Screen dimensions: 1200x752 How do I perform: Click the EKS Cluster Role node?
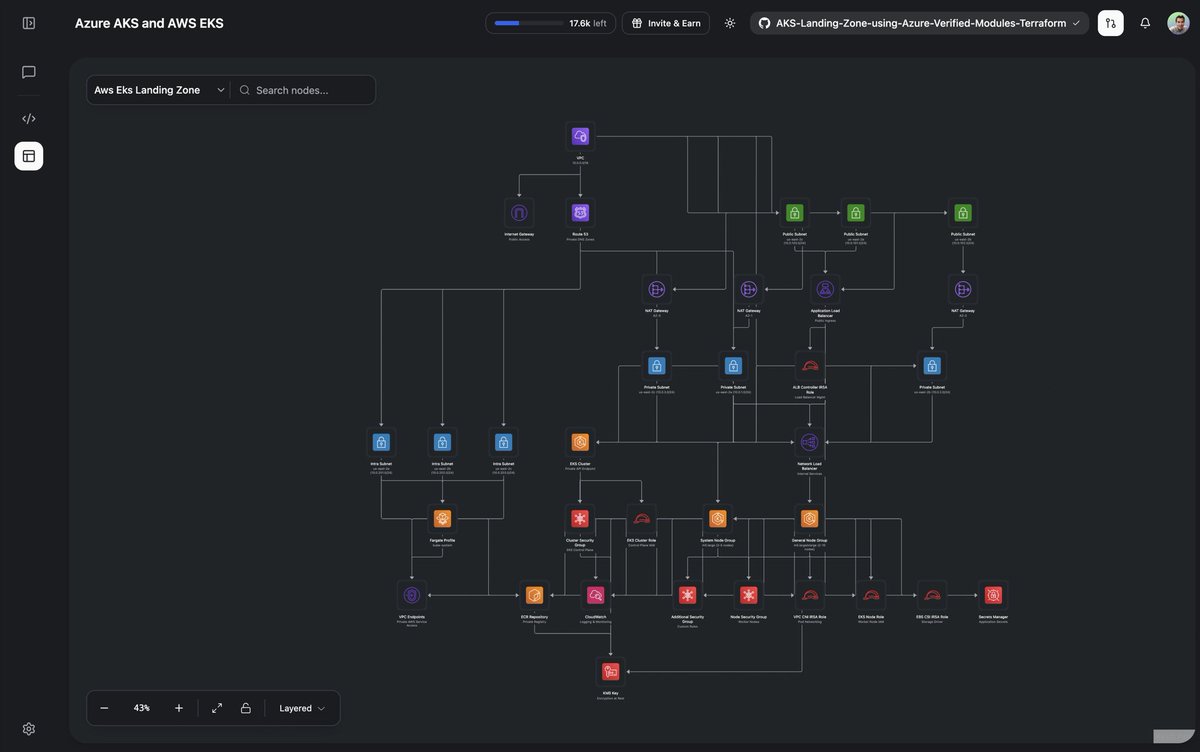641,519
